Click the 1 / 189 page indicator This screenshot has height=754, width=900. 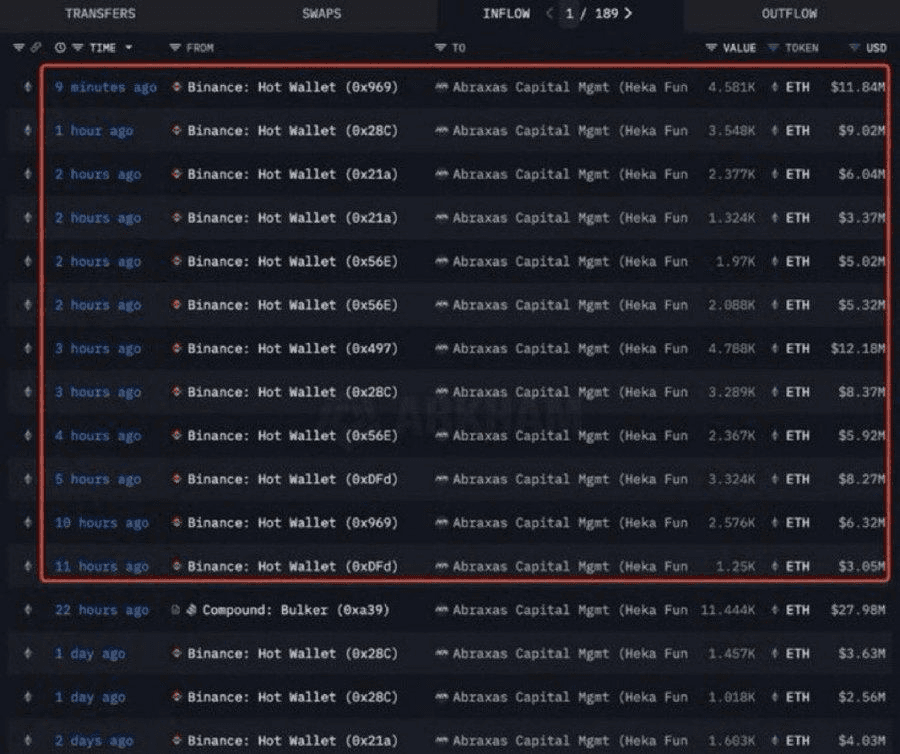tap(592, 13)
